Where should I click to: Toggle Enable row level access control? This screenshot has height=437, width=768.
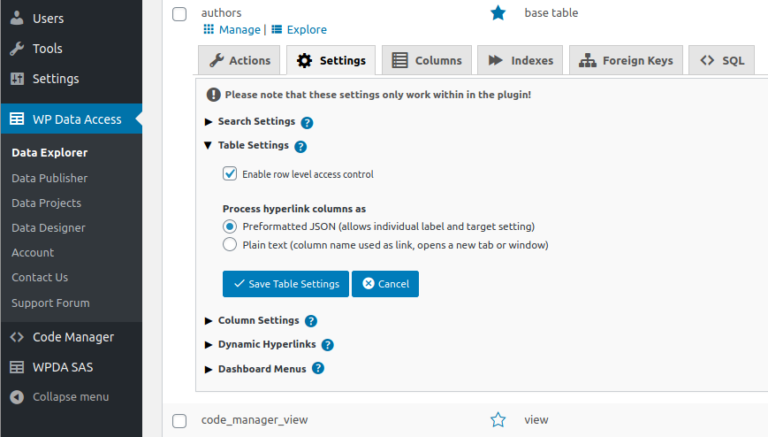[x=230, y=174]
